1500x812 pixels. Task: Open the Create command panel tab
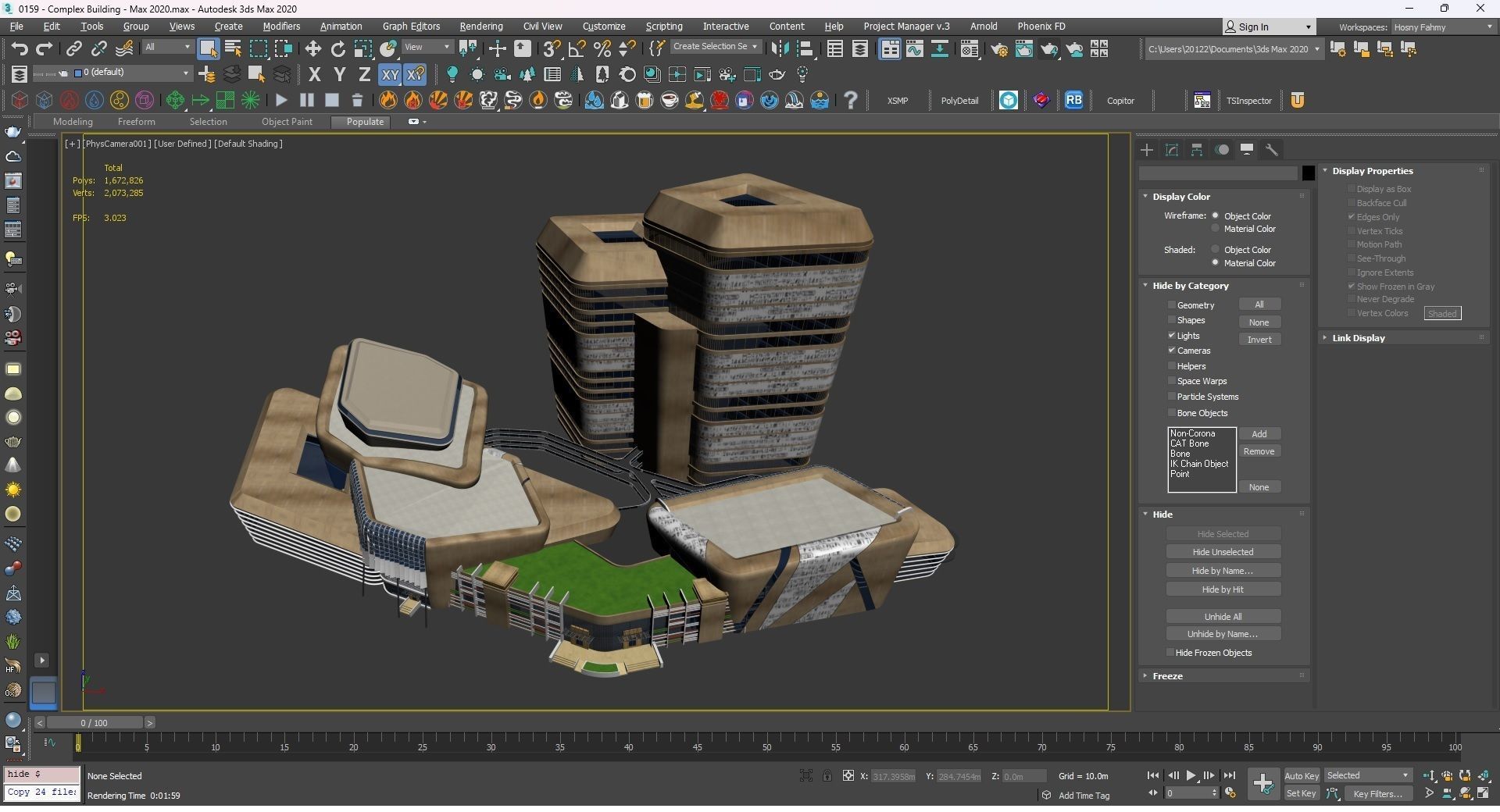(1147, 150)
